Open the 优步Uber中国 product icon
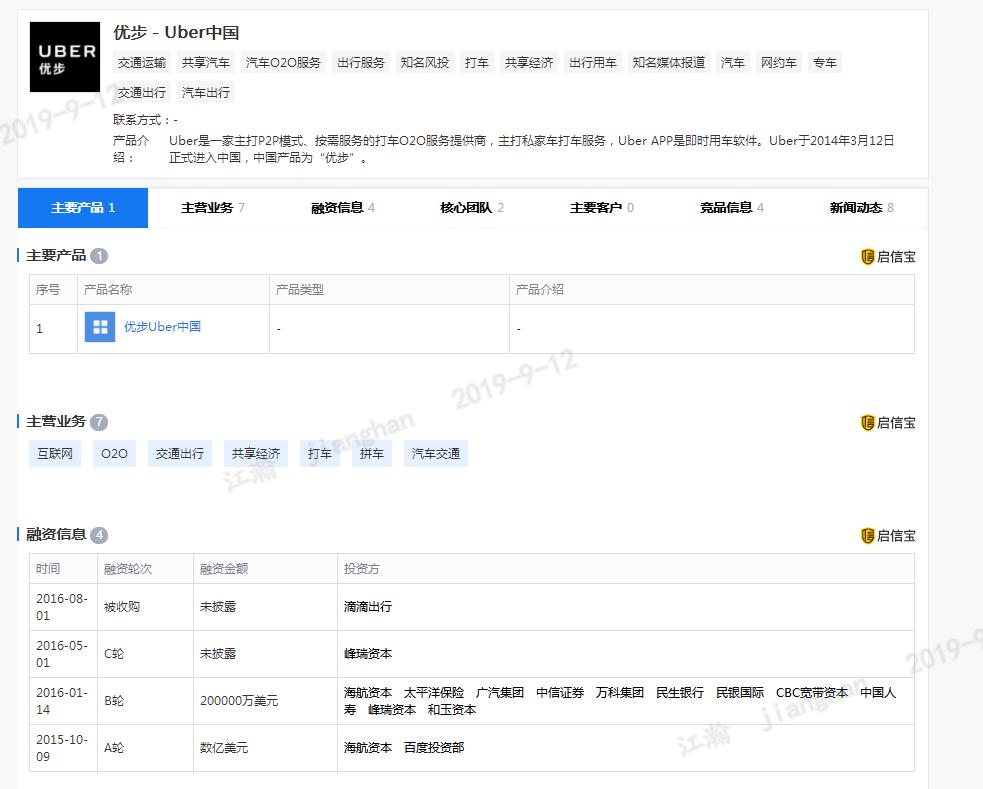This screenshot has width=983, height=789. click(x=100, y=327)
